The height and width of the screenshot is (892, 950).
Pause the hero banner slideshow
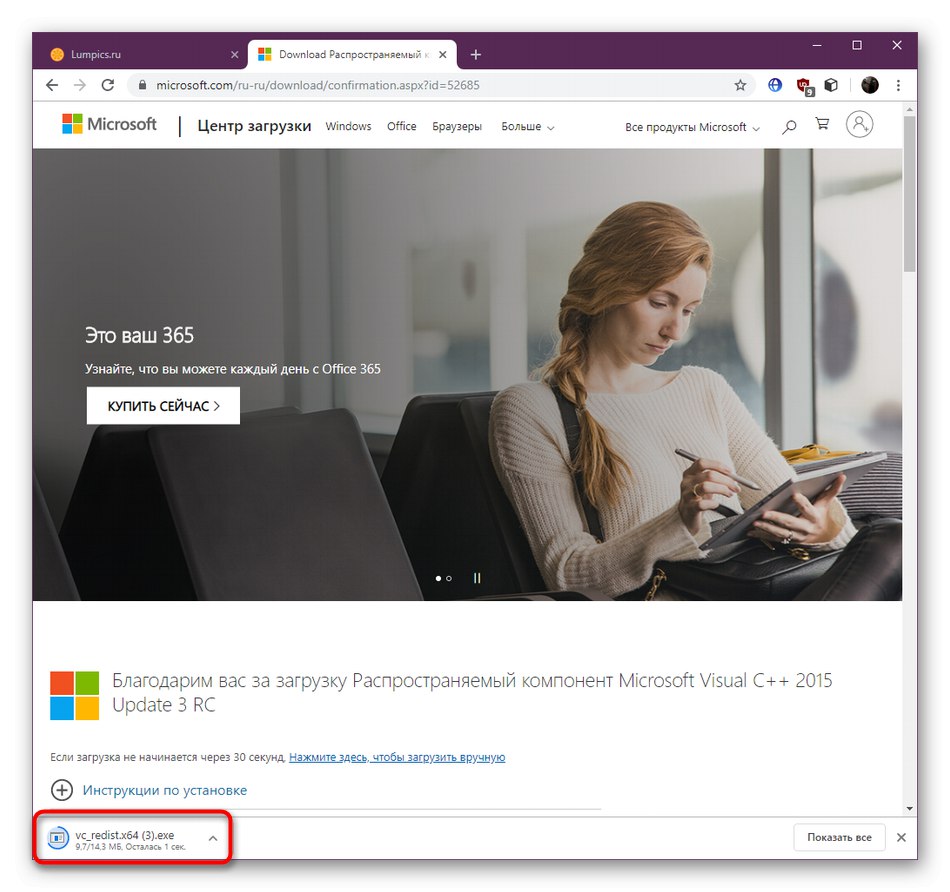point(477,578)
